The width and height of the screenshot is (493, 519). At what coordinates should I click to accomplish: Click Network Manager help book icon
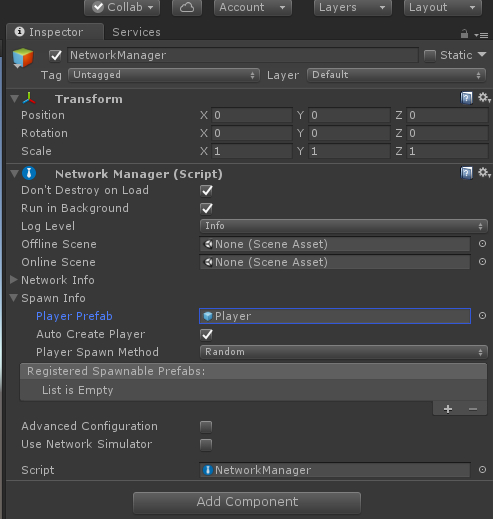coord(466,173)
